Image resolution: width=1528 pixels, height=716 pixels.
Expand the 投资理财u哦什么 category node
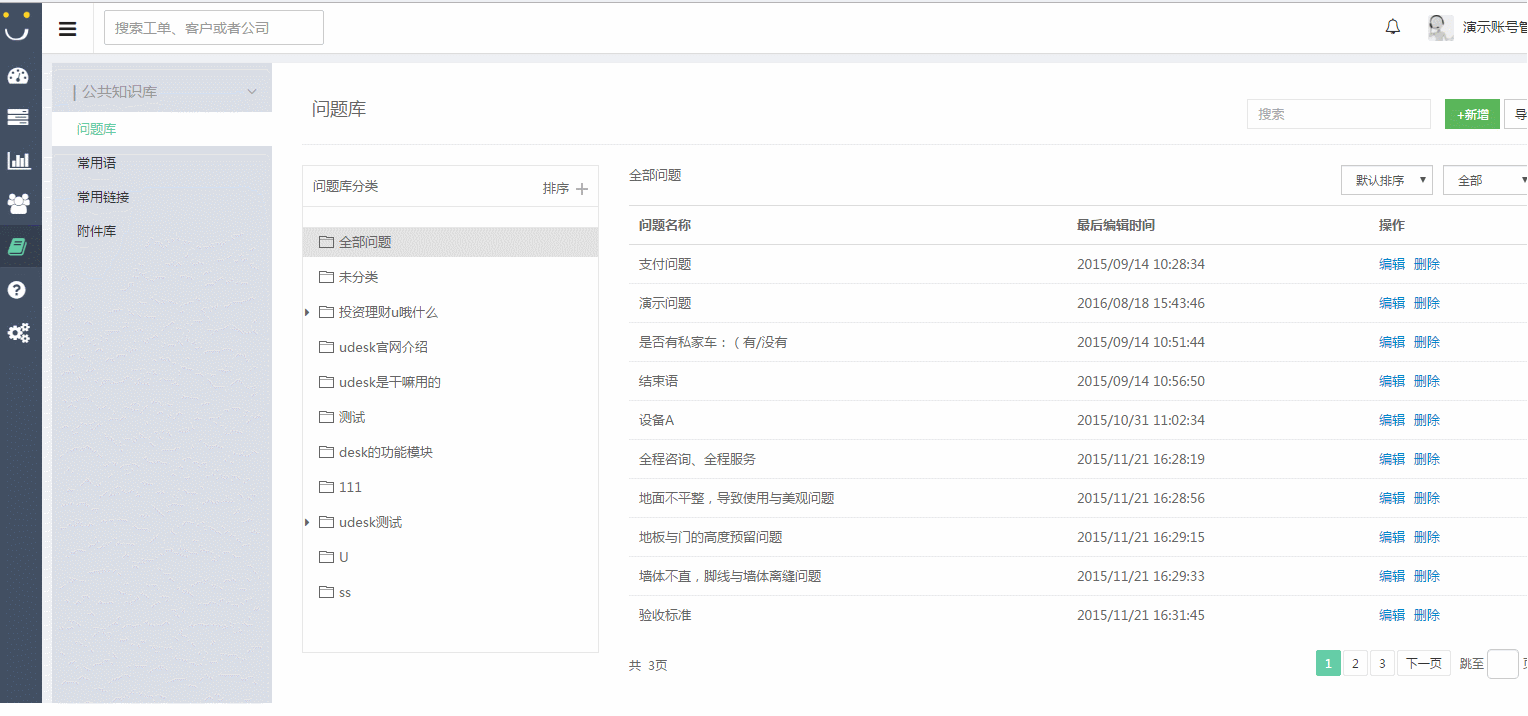click(307, 311)
